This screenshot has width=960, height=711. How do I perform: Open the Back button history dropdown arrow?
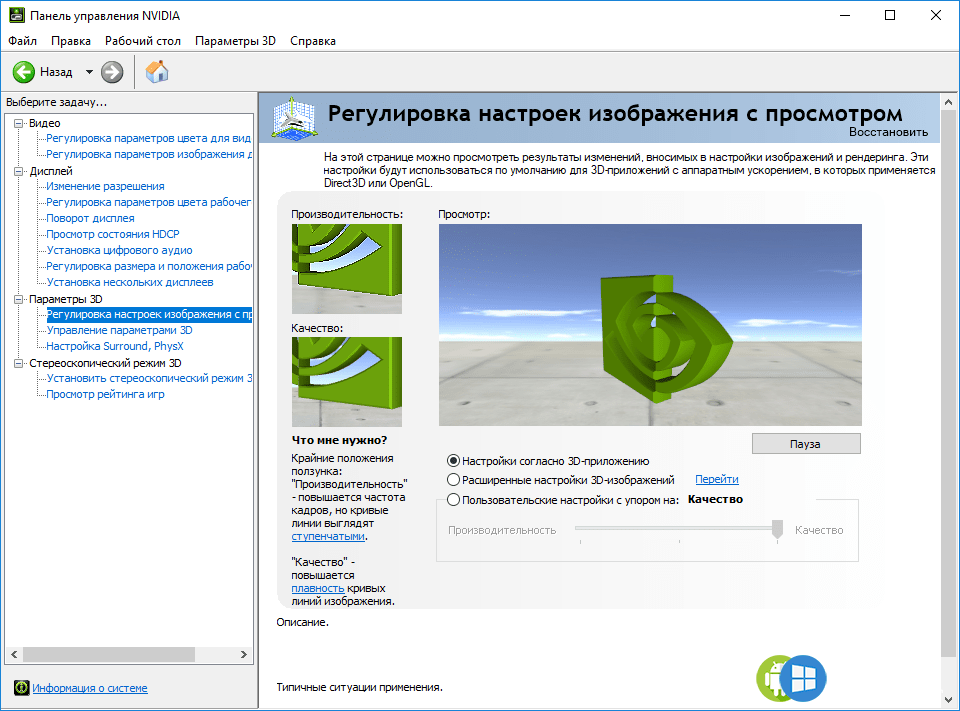pos(89,72)
